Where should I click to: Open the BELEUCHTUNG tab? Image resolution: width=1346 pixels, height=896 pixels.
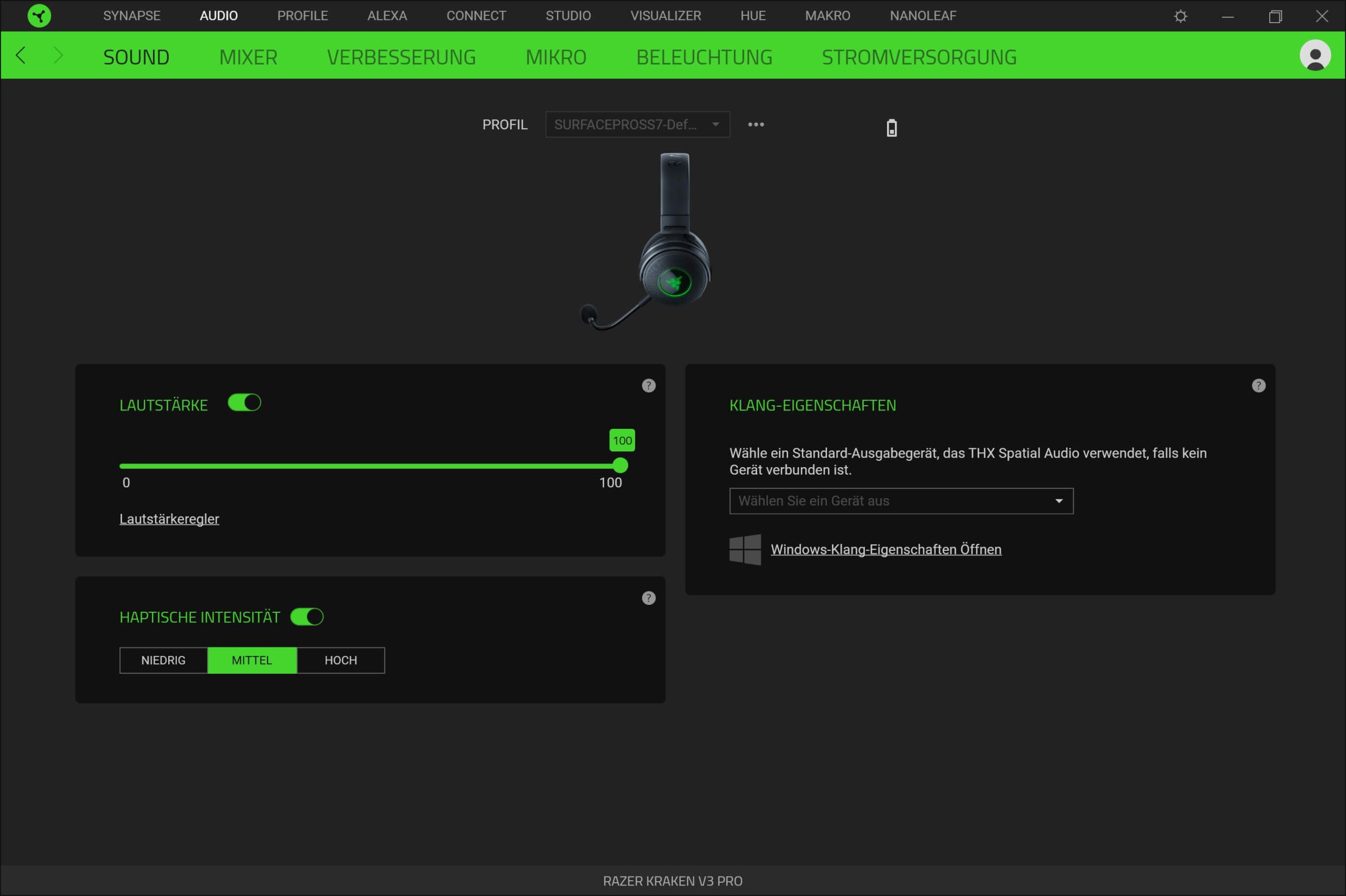[703, 57]
